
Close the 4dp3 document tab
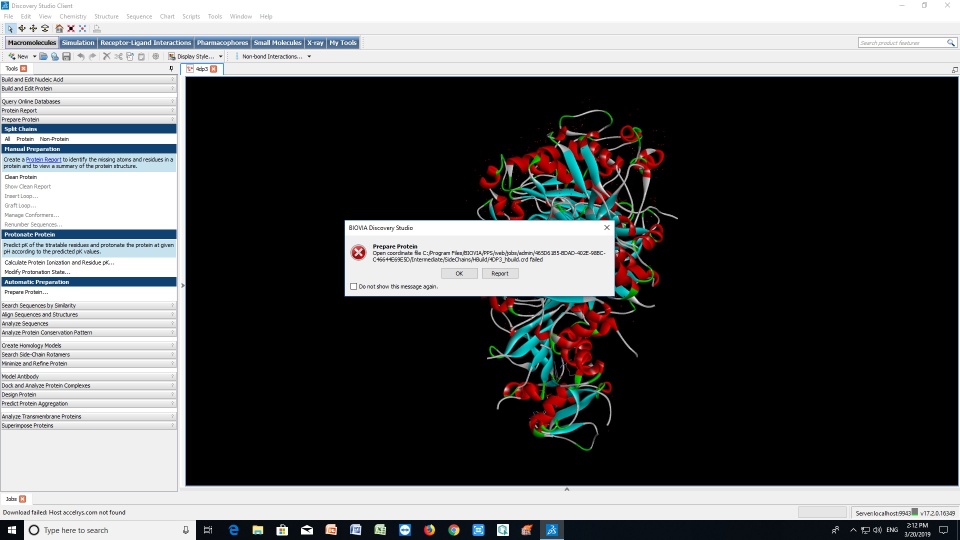click(x=214, y=69)
